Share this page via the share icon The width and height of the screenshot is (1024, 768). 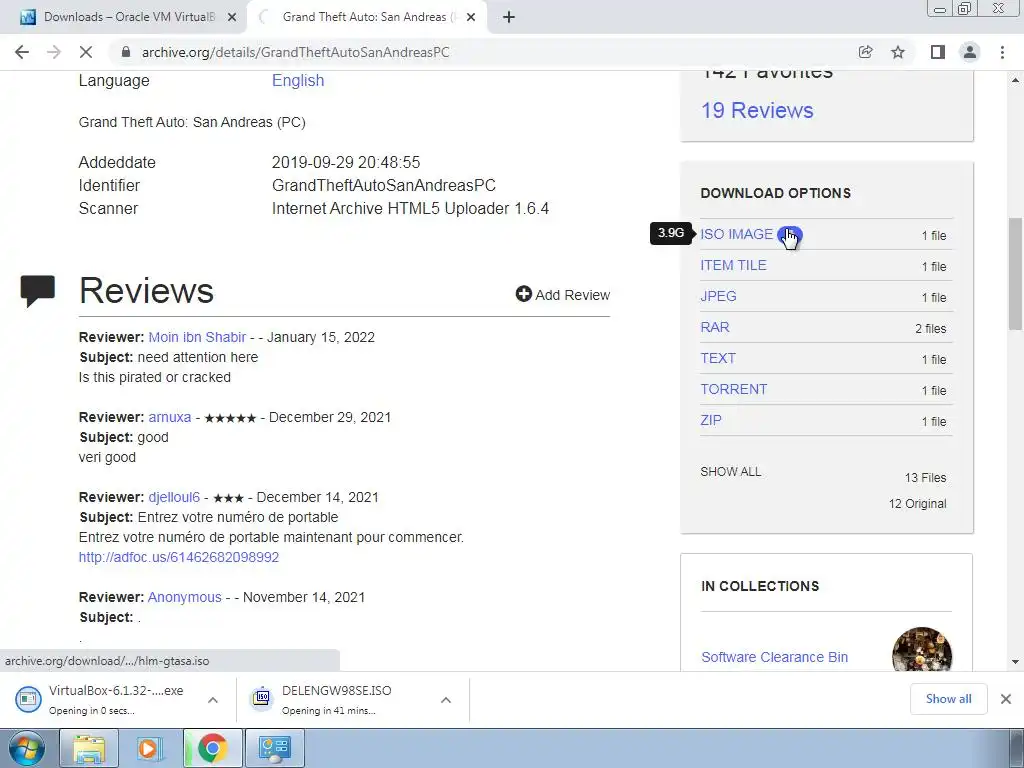[865, 52]
